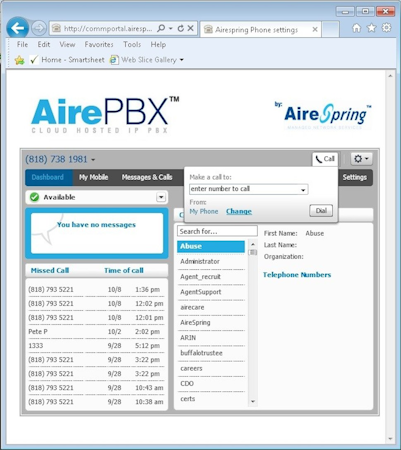Switch to the Messages & Calls tab

[x=147, y=177]
